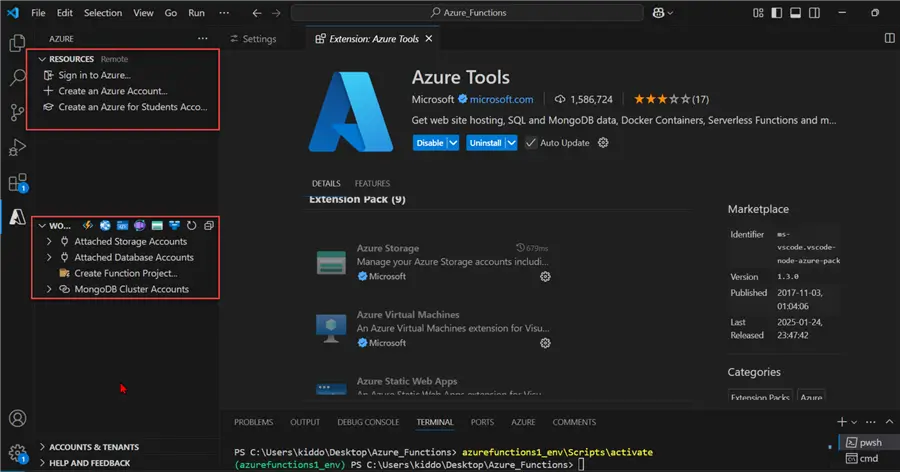Switch to the PORTS panel tab

tap(482, 422)
